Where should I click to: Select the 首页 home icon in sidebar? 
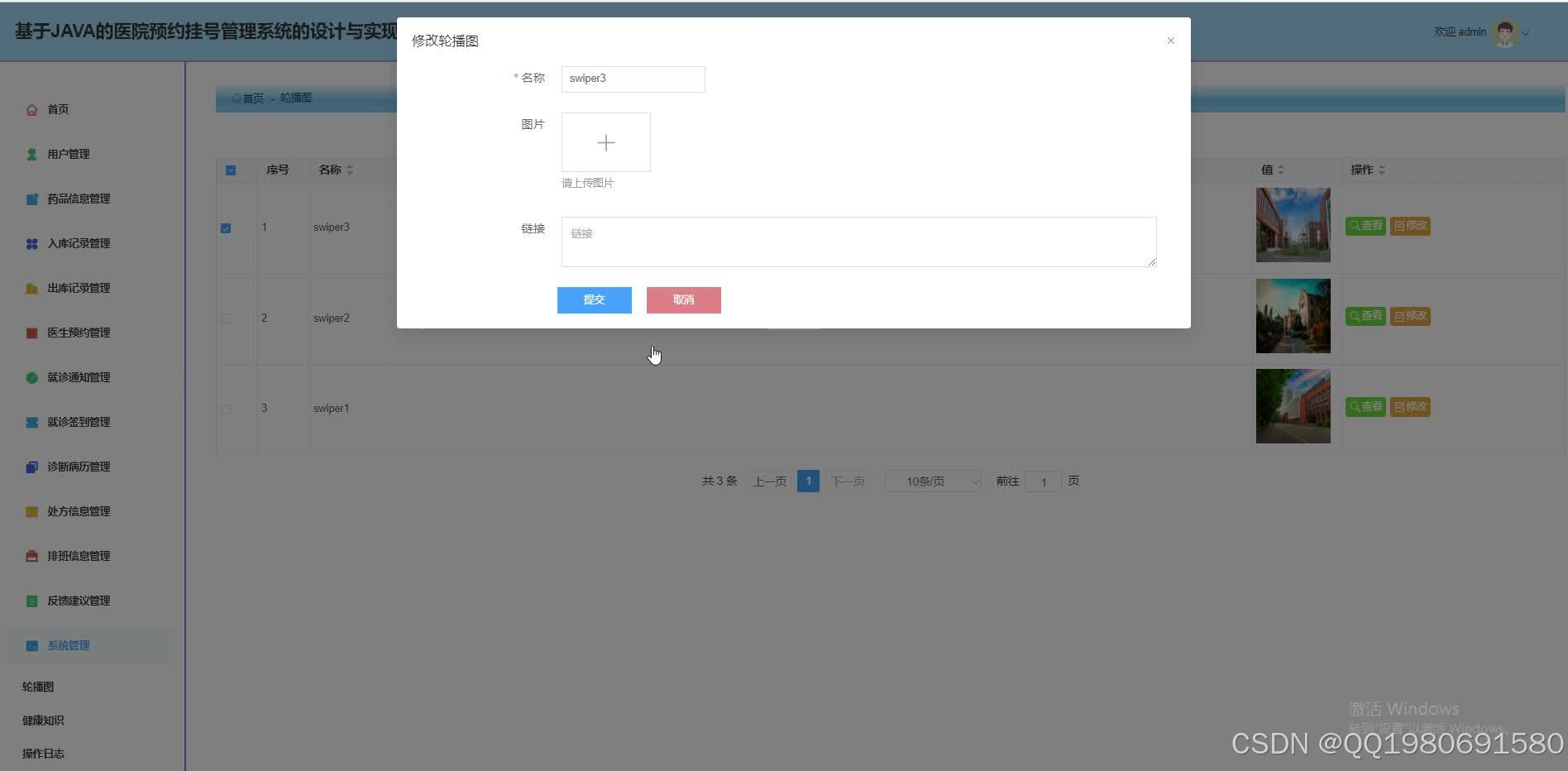click(x=31, y=108)
